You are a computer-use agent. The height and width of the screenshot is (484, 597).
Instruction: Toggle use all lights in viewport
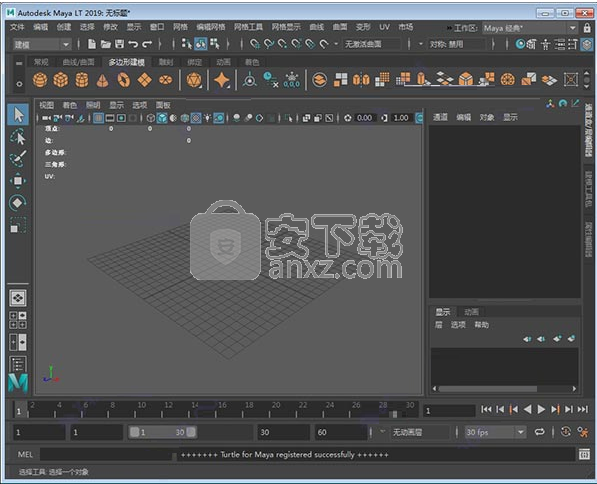click(x=208, y=118)
